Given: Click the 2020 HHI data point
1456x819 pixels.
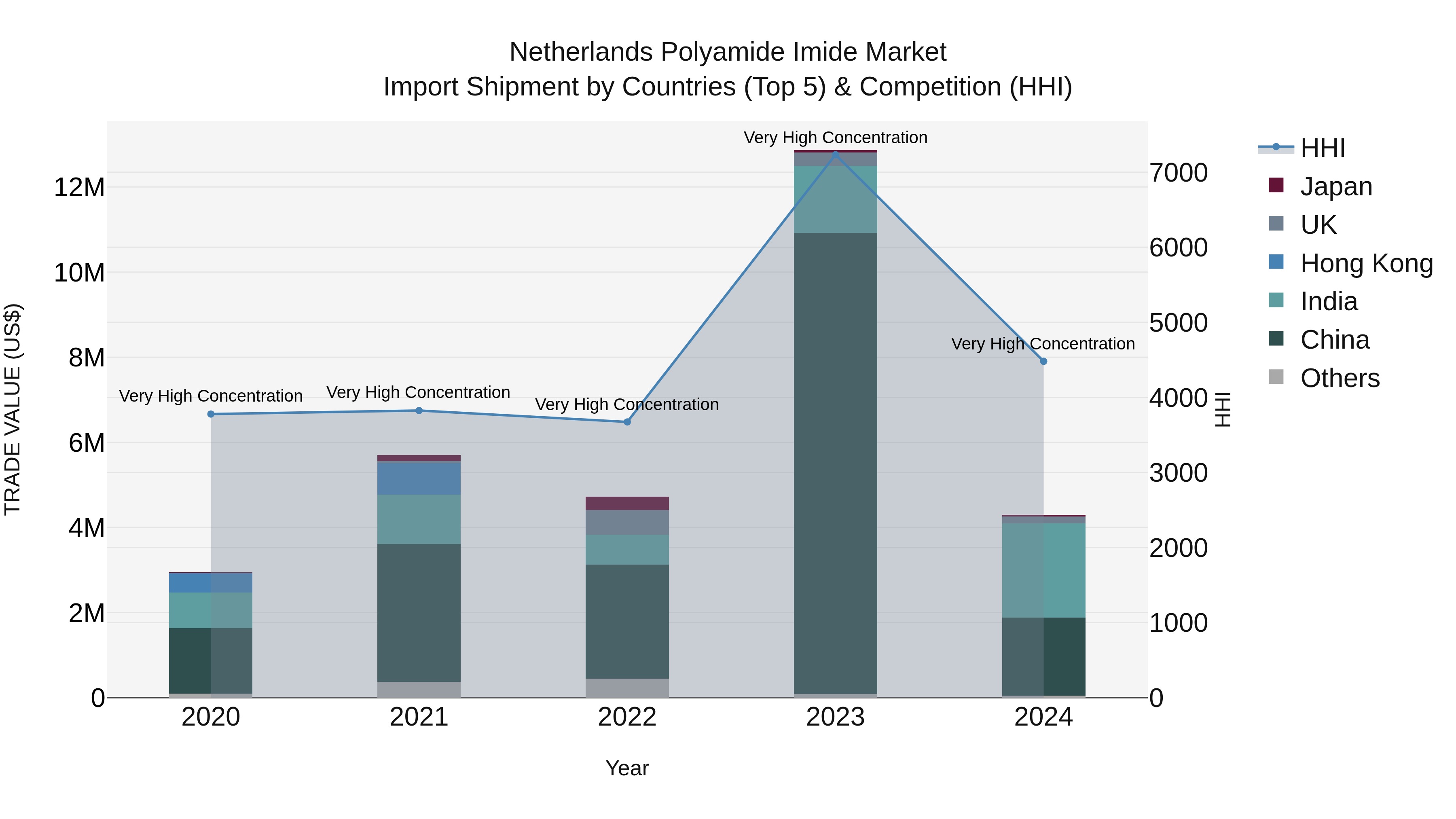Looking at the screenshot, I should click(x=211, y=414).
